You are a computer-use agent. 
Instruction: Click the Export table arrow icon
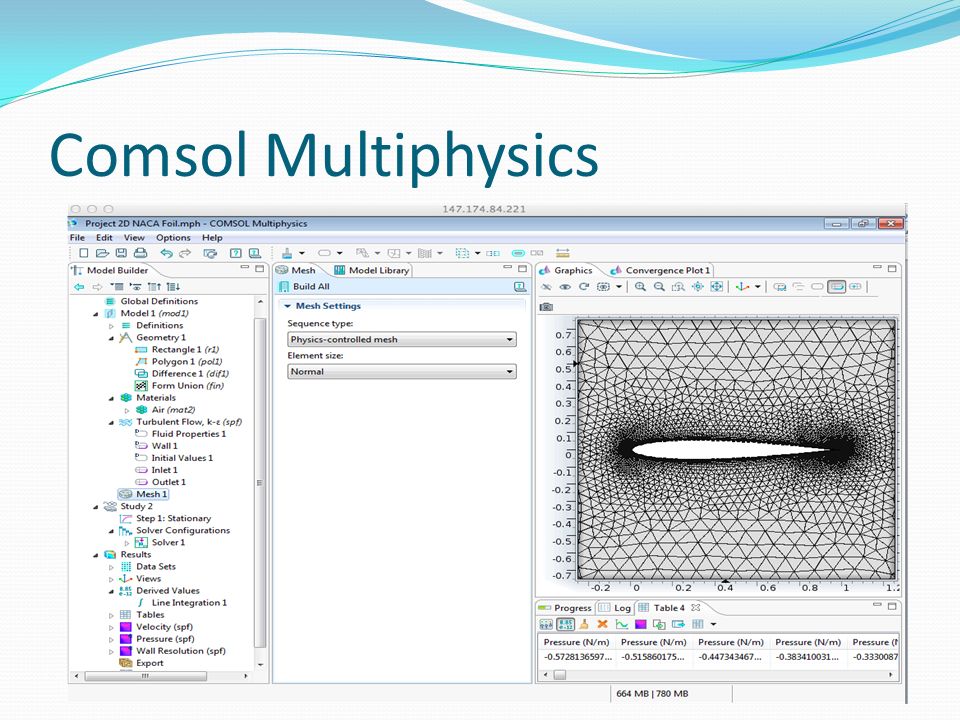(x=678, y=624)
